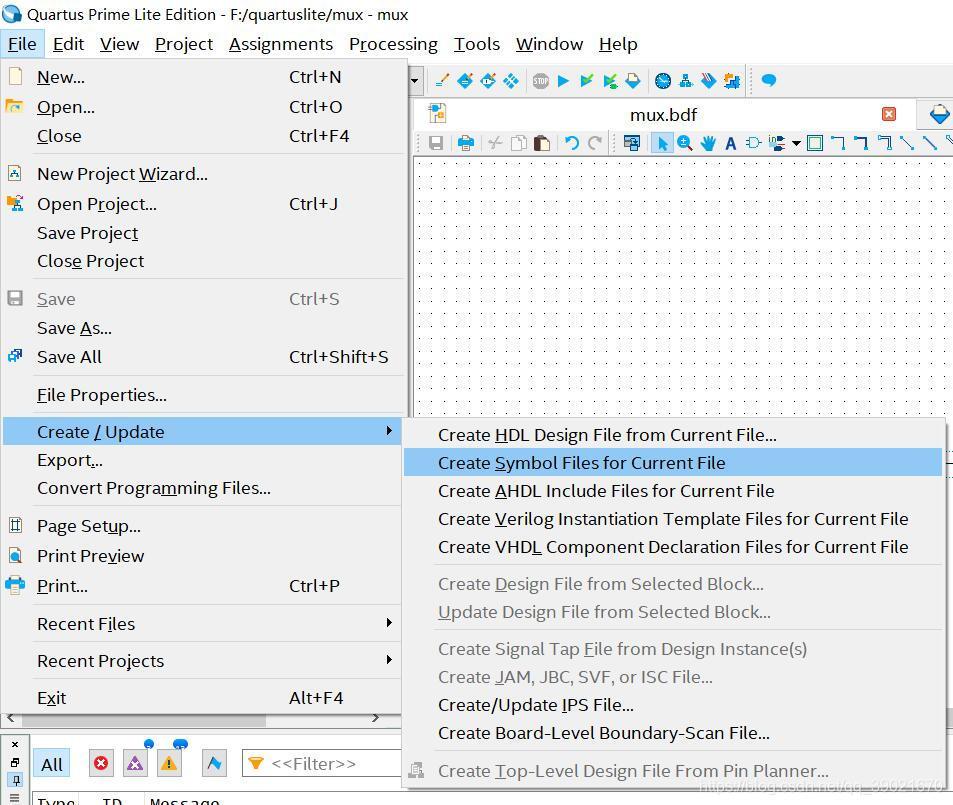
Task: Click the Undo arrow icon
Action: [x=571, y=143]
